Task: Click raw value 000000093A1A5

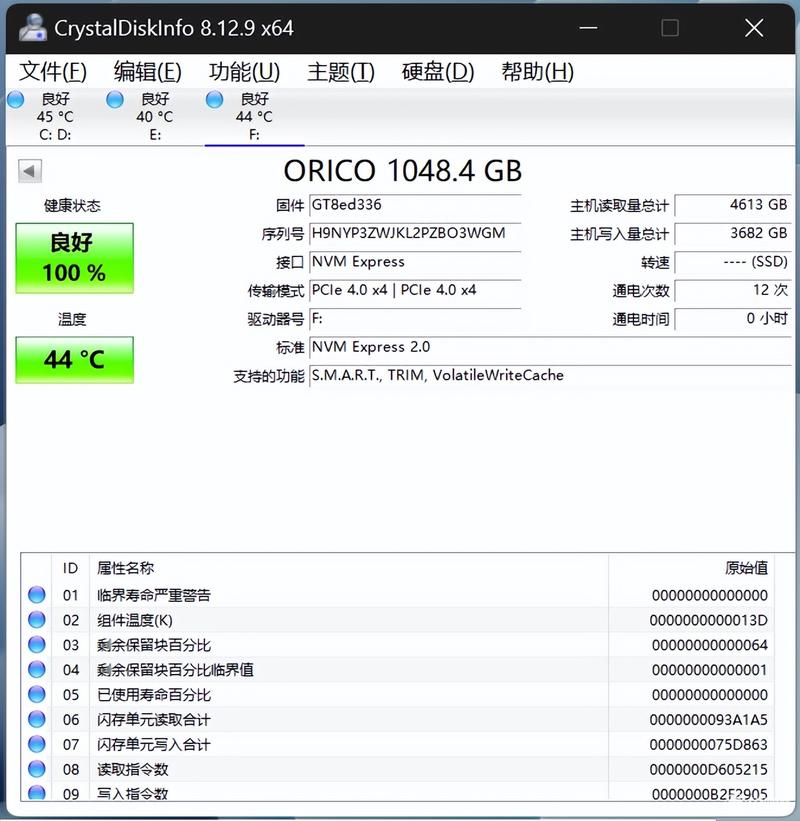Action: [x=709, y=719]
